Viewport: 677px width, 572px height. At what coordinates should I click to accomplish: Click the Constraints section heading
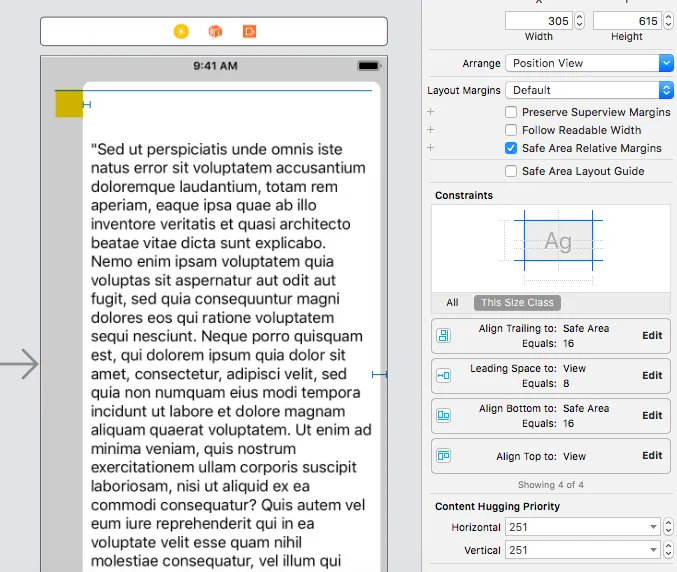click(x=464, y=196)
